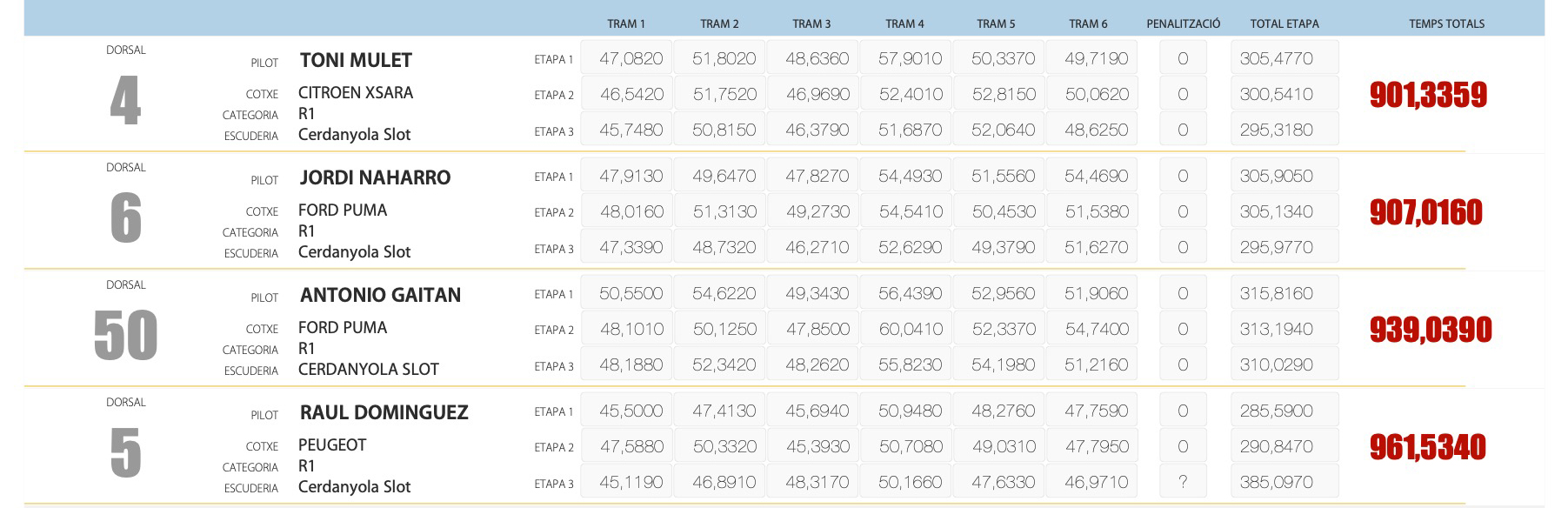Select pilot name TONI MULET
Viewport: 1568px width, 508px height.
356,60
